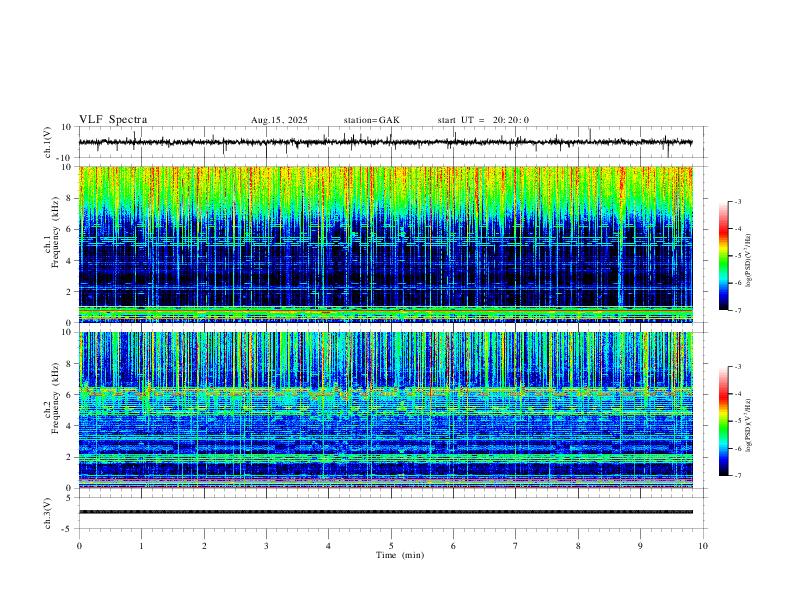Click time axis tick label "0"
This screenshot has width=792, height=612.
[79, 546]
